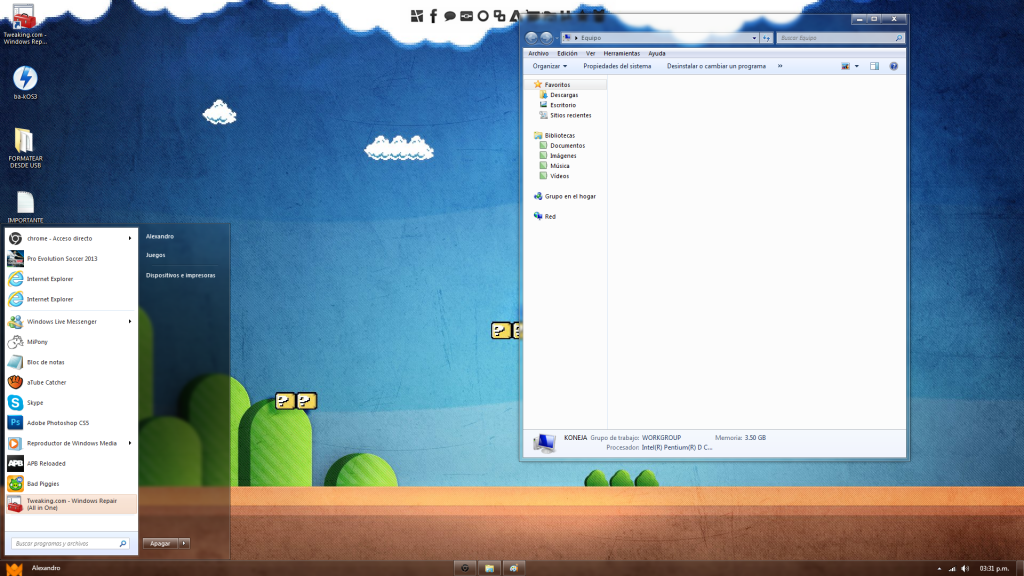Toggle the preview pane in Equipo window

click(874, 66)
